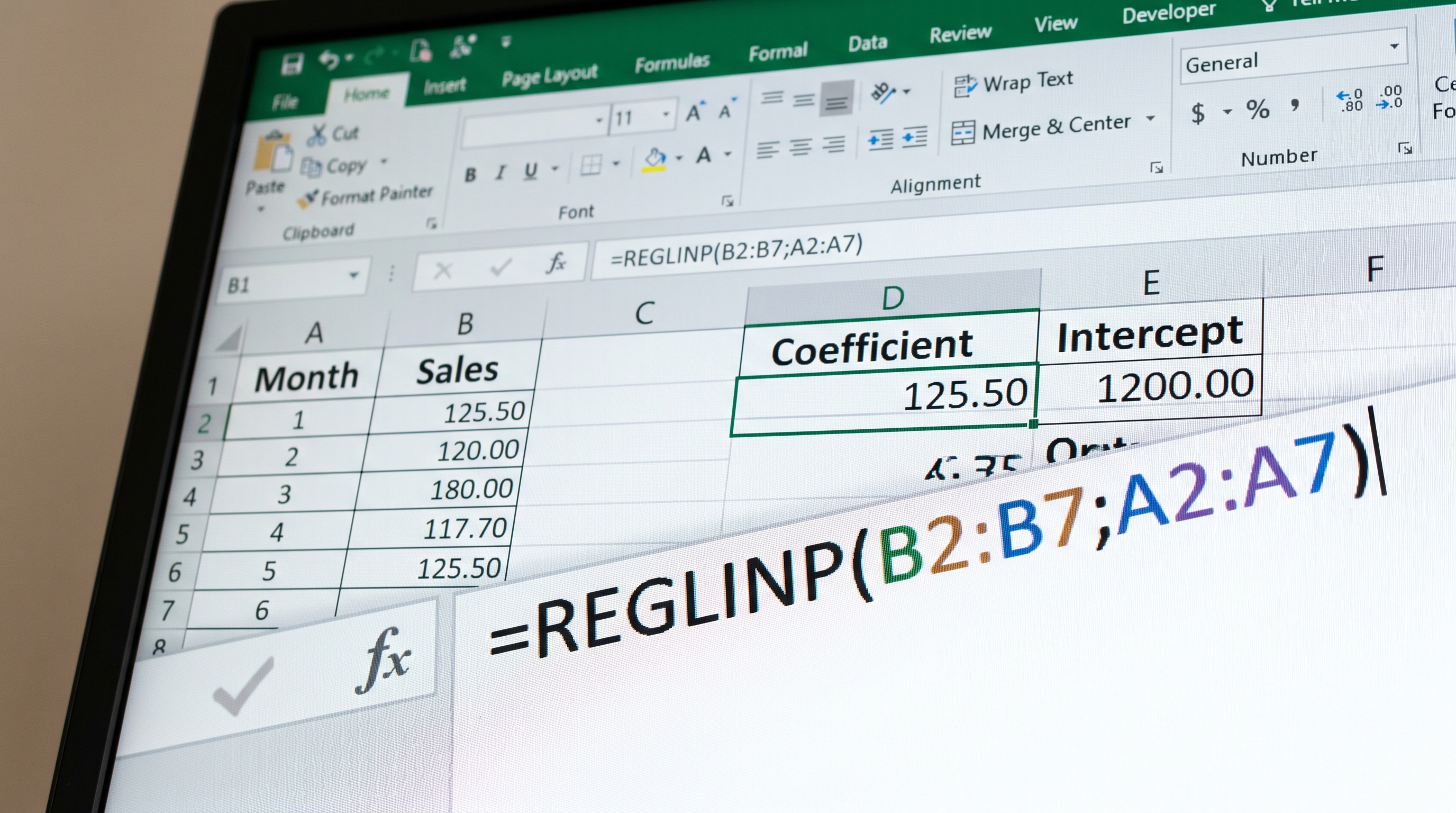Viewport: 1456px width, 813px height.
Task: Click the Accounting dollar sign icon
Action: [x=1197, y=113]
